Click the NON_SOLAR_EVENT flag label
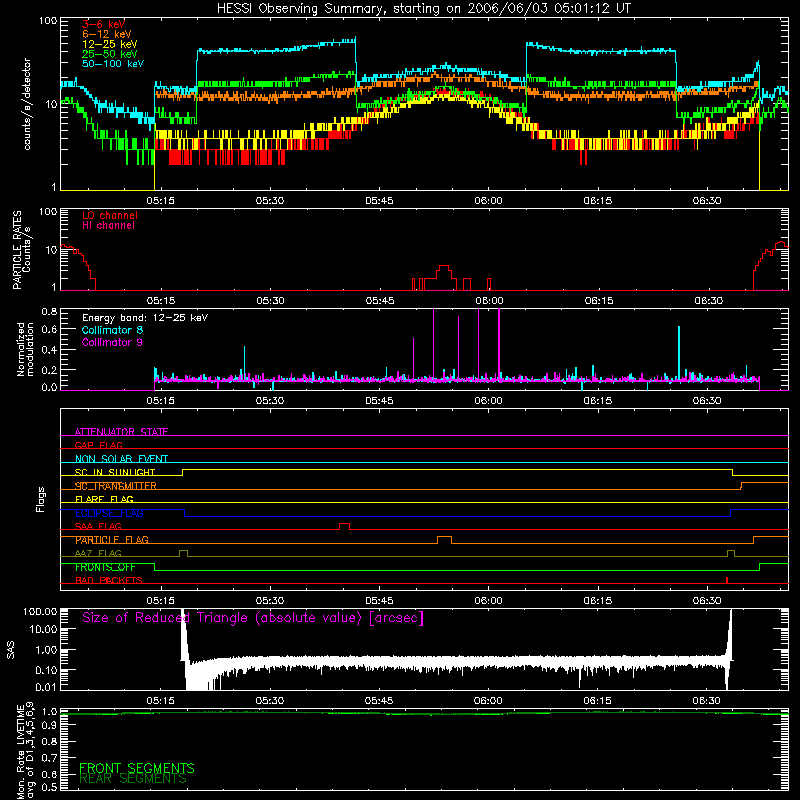The image size is (800, 800). tap(121, 459)
